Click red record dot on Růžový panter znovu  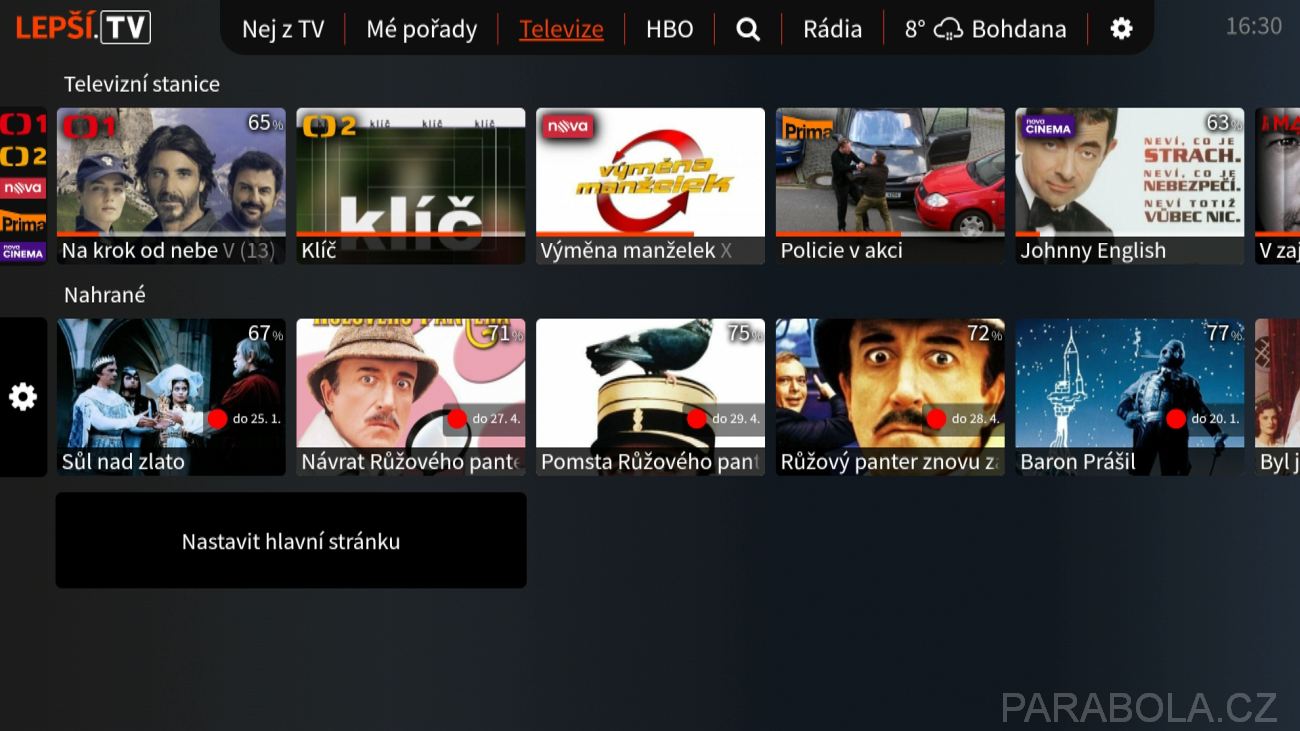click(936, 418)
